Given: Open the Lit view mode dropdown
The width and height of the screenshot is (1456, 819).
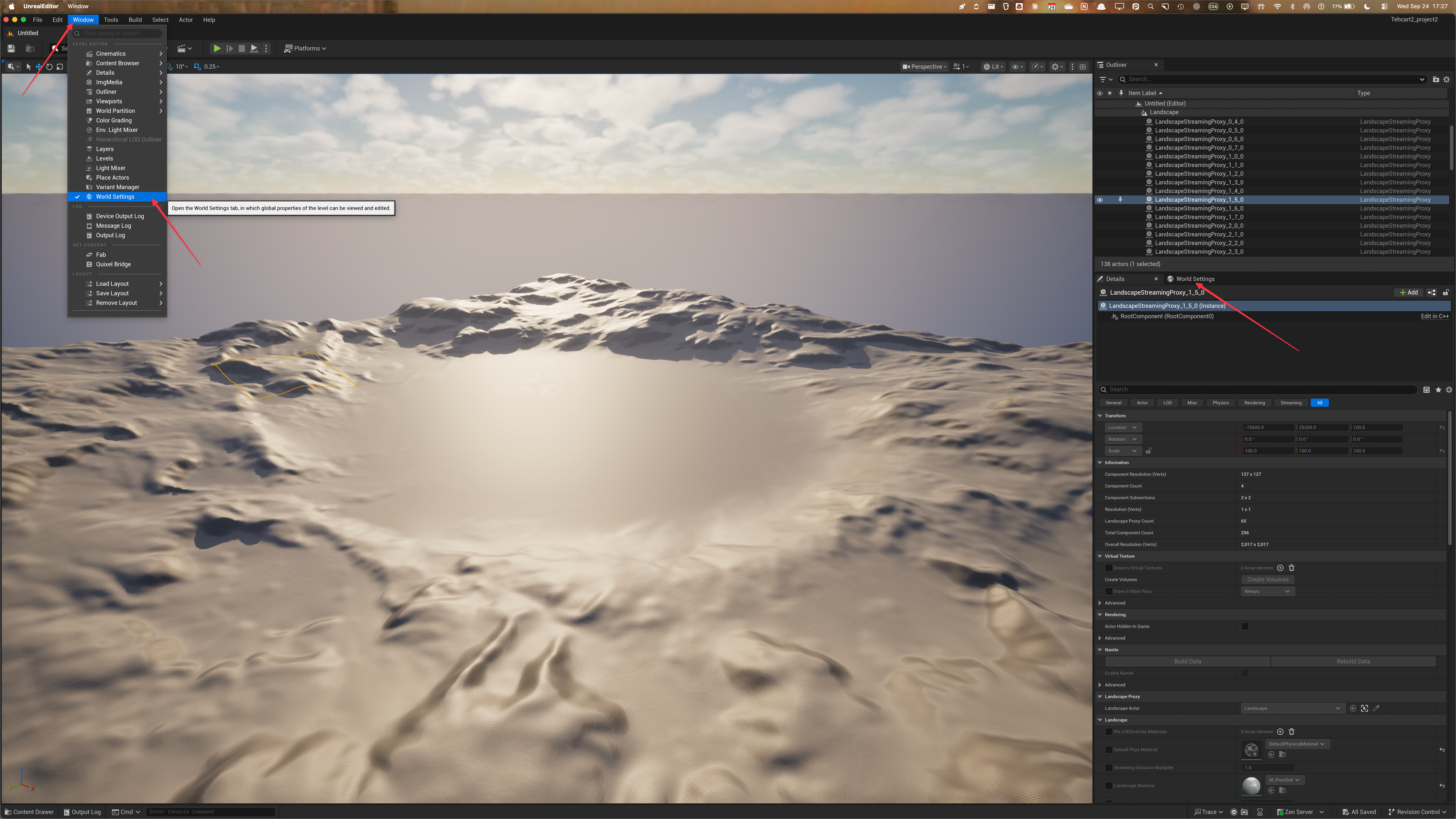Looking at the screenshot, I should coord(994,67).
